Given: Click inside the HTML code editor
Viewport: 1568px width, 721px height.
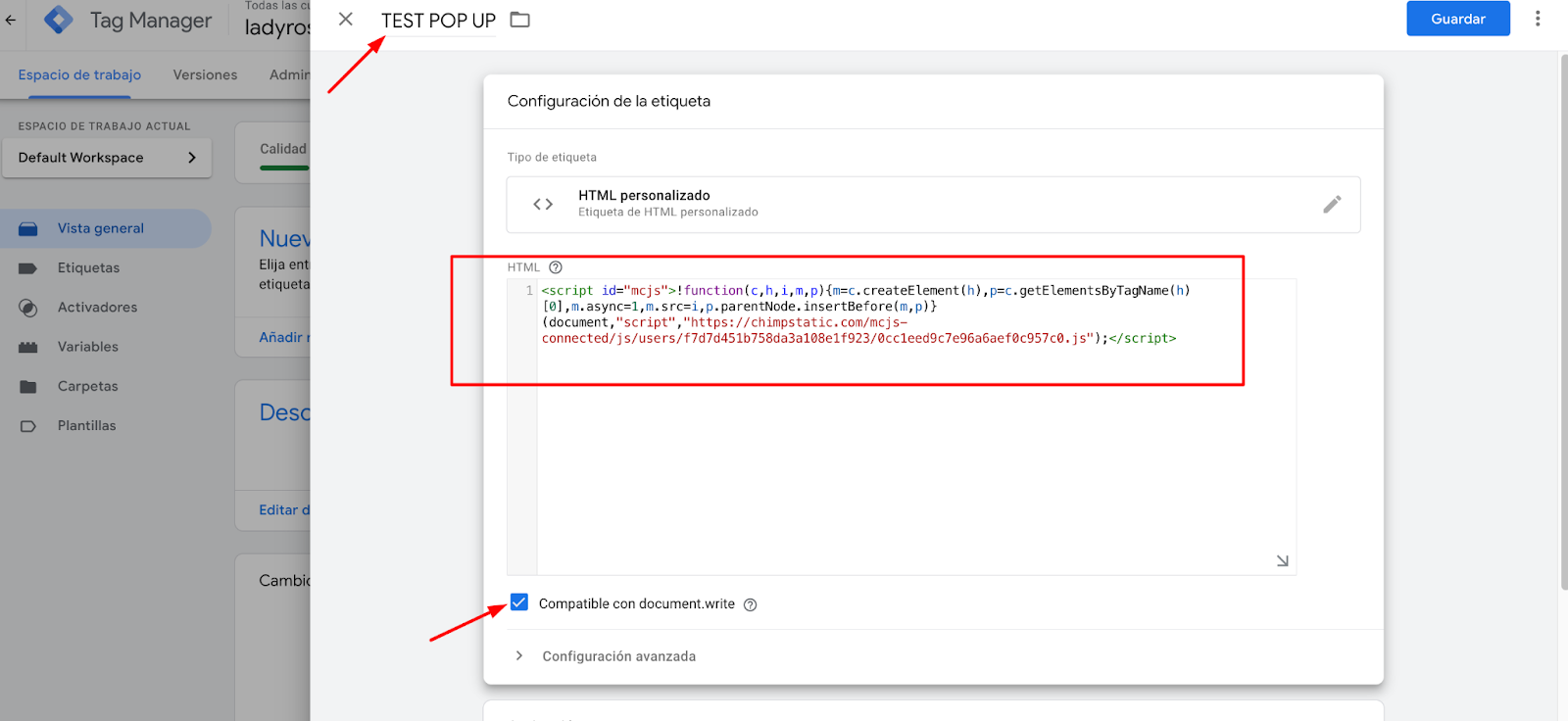Looking at the screenshot, I should pos(916,426).
